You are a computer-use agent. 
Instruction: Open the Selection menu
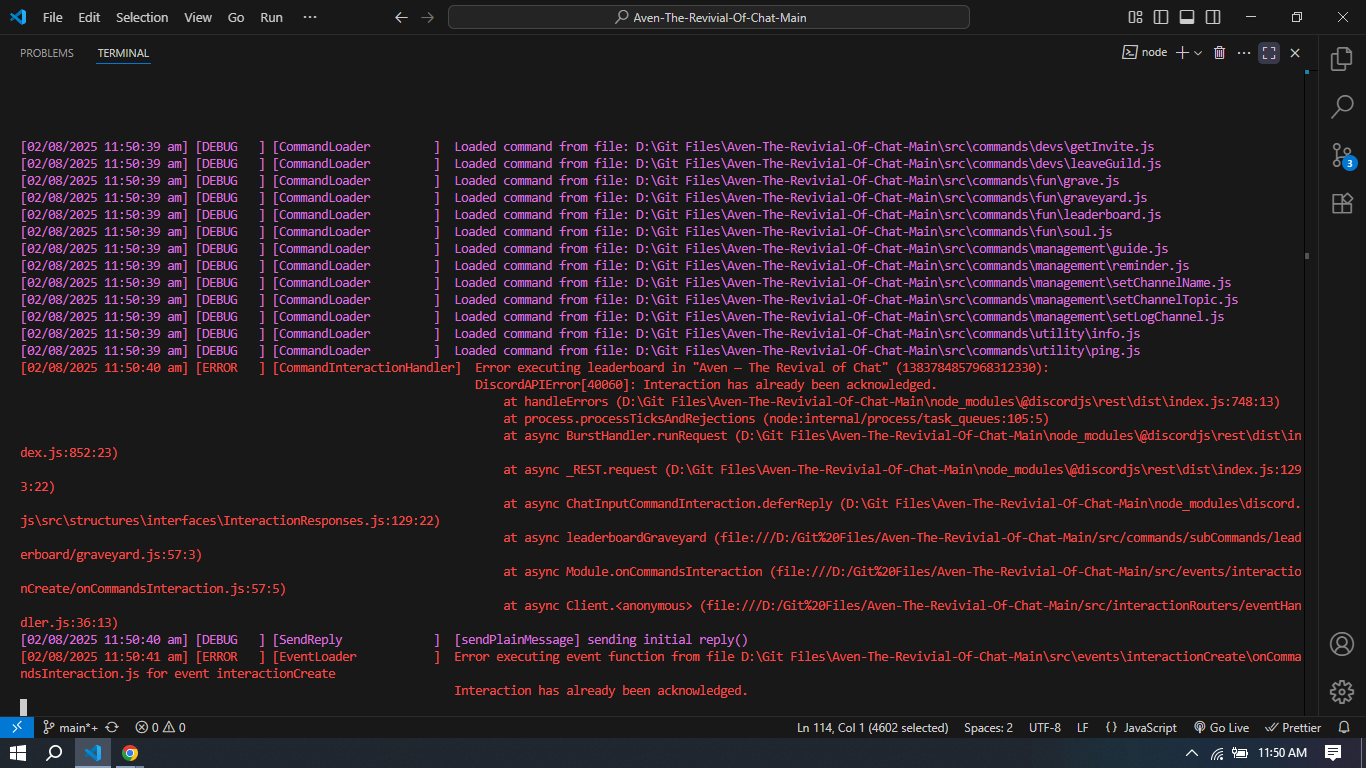click(x=142, y=17)
